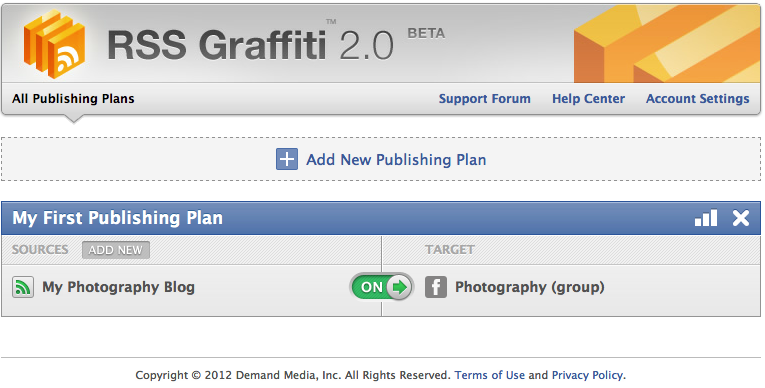Click the My First Publishing Plan title
The image size is (765, 388).
point(118,218)
